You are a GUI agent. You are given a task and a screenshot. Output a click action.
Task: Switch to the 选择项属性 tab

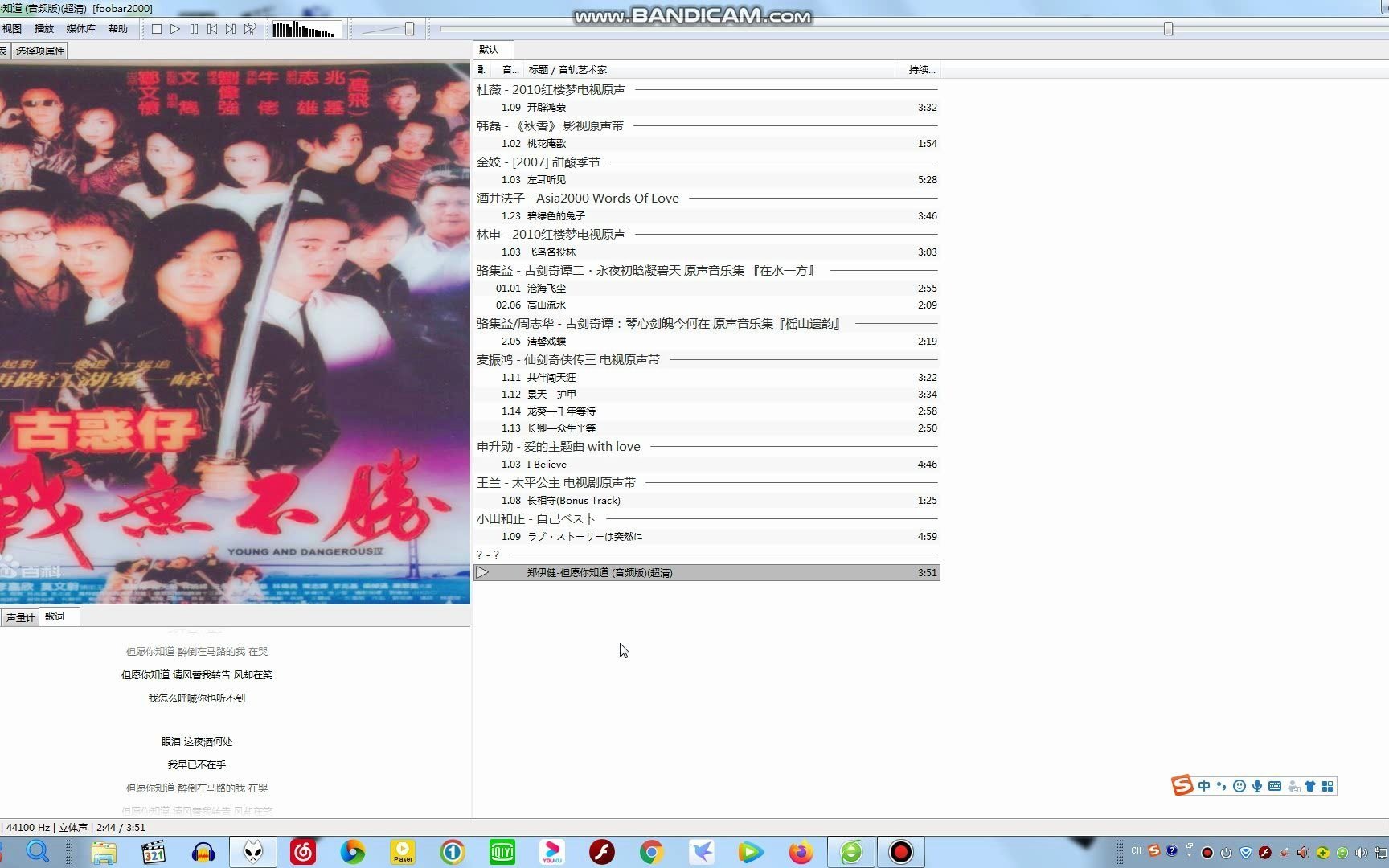[x=40, y=51]
